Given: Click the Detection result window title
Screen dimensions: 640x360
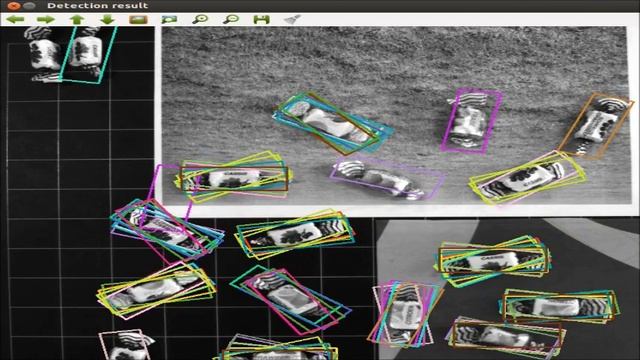Looking at the screenshot, I should [98, 6].
